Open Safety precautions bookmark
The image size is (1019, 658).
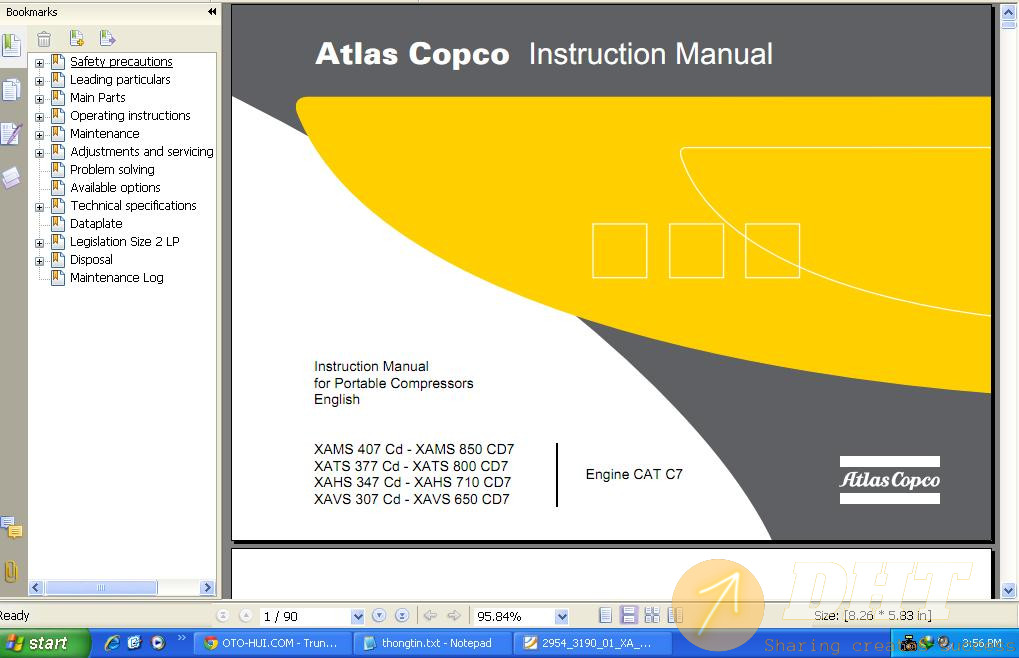122,62
